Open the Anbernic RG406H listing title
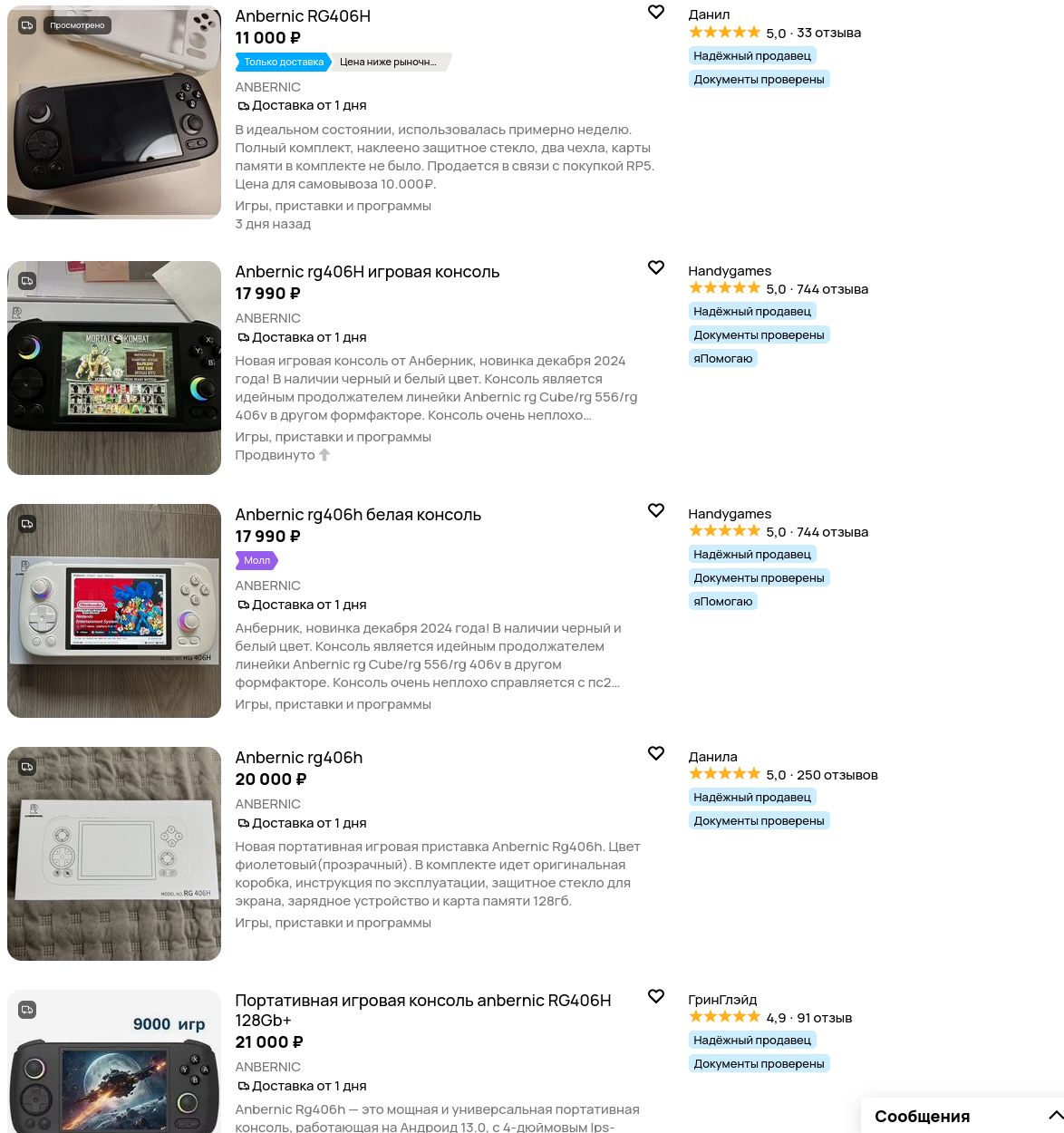Screen dimensions: 1064x1133 (303, 16)
